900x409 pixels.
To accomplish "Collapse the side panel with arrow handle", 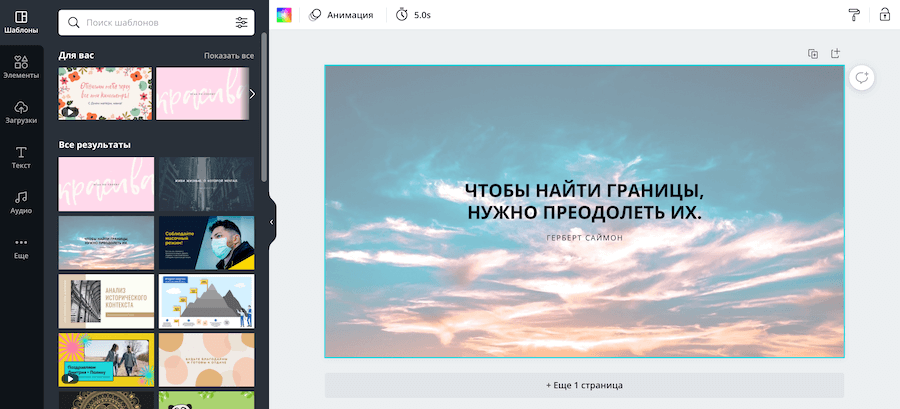I will tap(272, 222).
